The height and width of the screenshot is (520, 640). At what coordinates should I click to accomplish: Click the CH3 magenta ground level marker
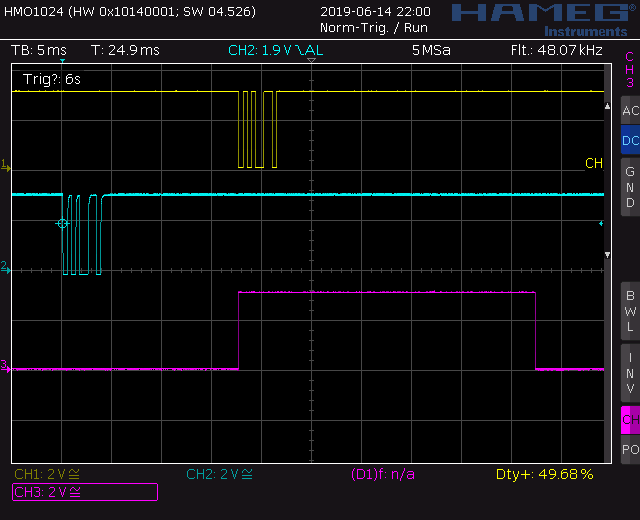(x=5, y=365)
